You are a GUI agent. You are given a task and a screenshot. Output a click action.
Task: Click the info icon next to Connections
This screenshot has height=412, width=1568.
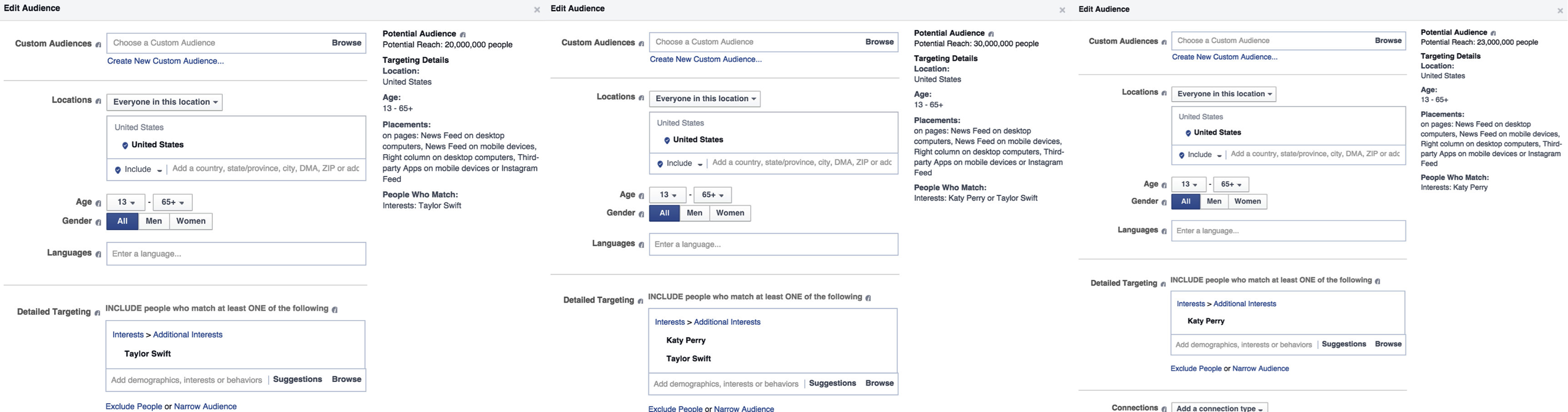coord(1164,409)
